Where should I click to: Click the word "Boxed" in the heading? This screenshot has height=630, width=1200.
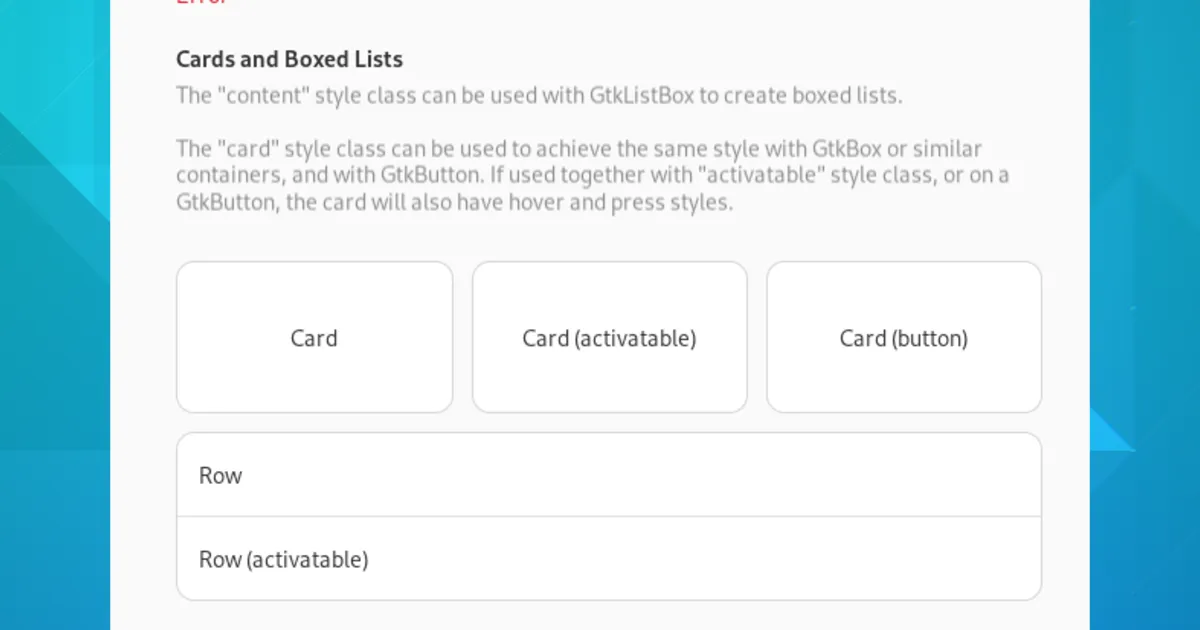(x=317, y=59)
